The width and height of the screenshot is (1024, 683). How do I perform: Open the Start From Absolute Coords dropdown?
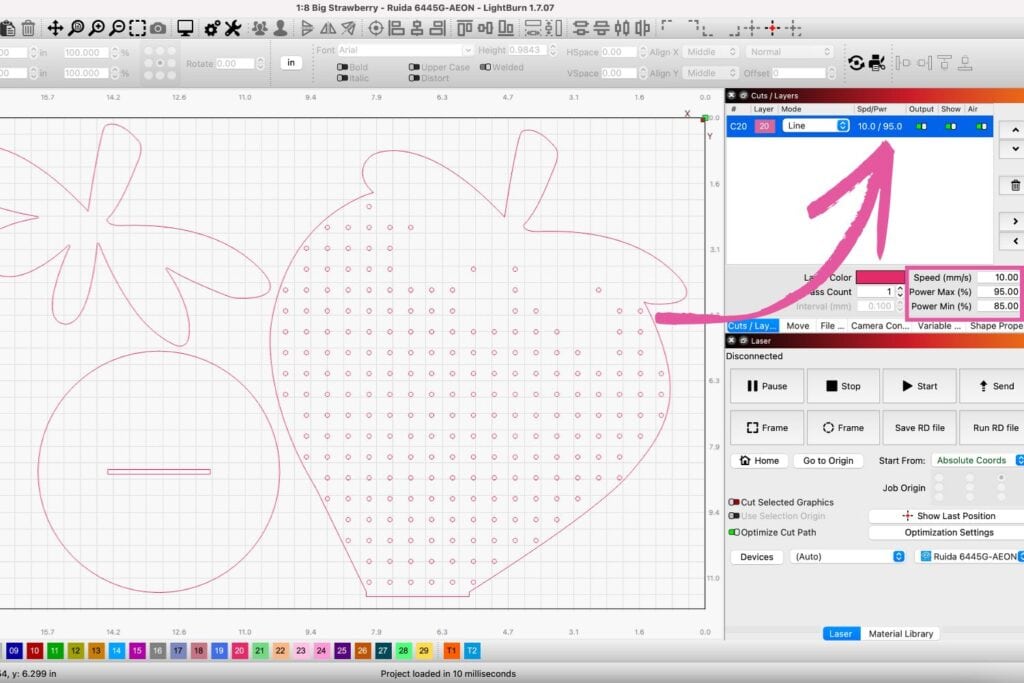click(978, 460)
